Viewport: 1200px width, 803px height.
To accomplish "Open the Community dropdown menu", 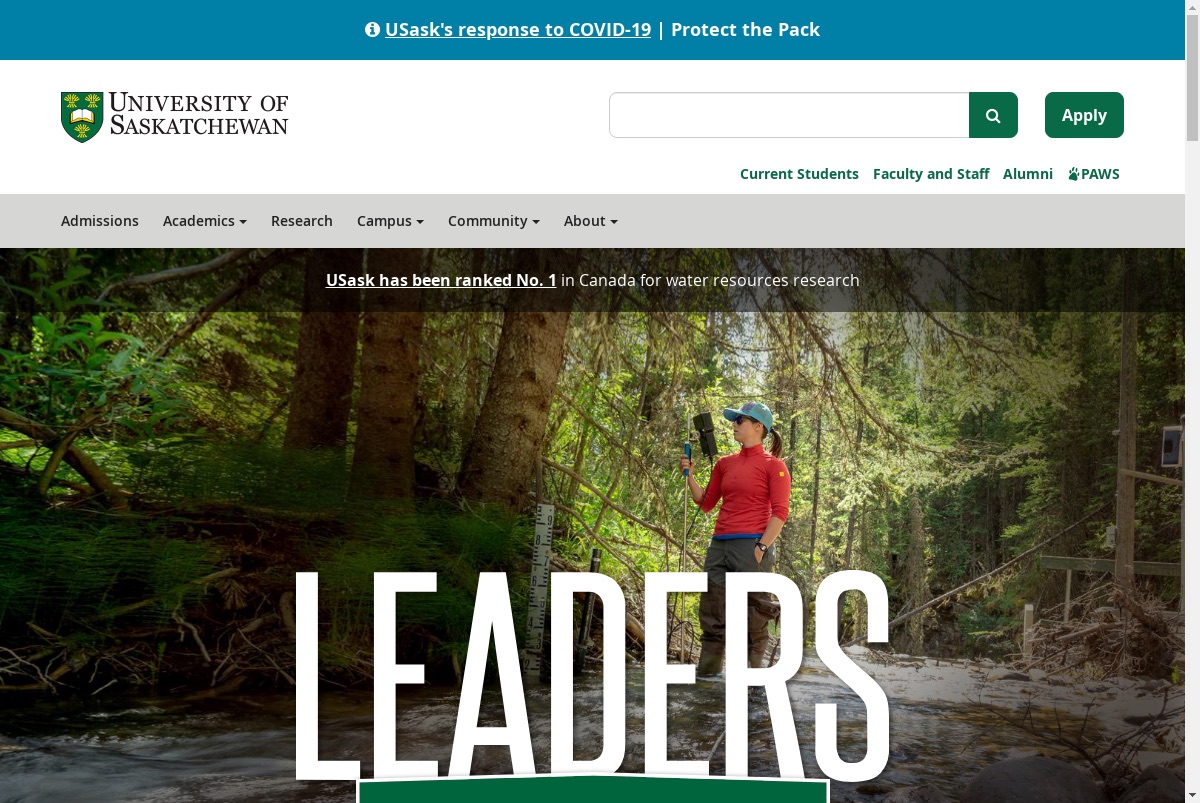I will coord(494,221).
